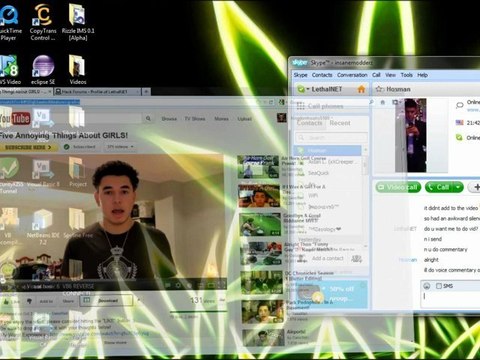Open the Videos desktop folder
480x360 pixels.
[x=78, y=70]
